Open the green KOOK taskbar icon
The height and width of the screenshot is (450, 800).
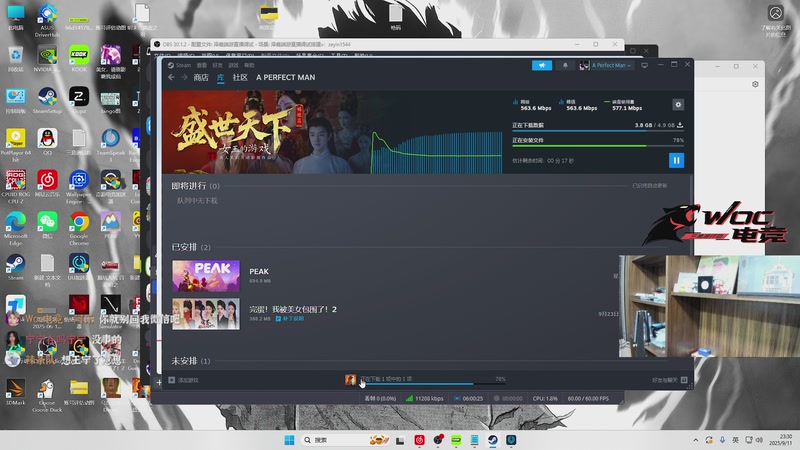click(x=456, y=440)
